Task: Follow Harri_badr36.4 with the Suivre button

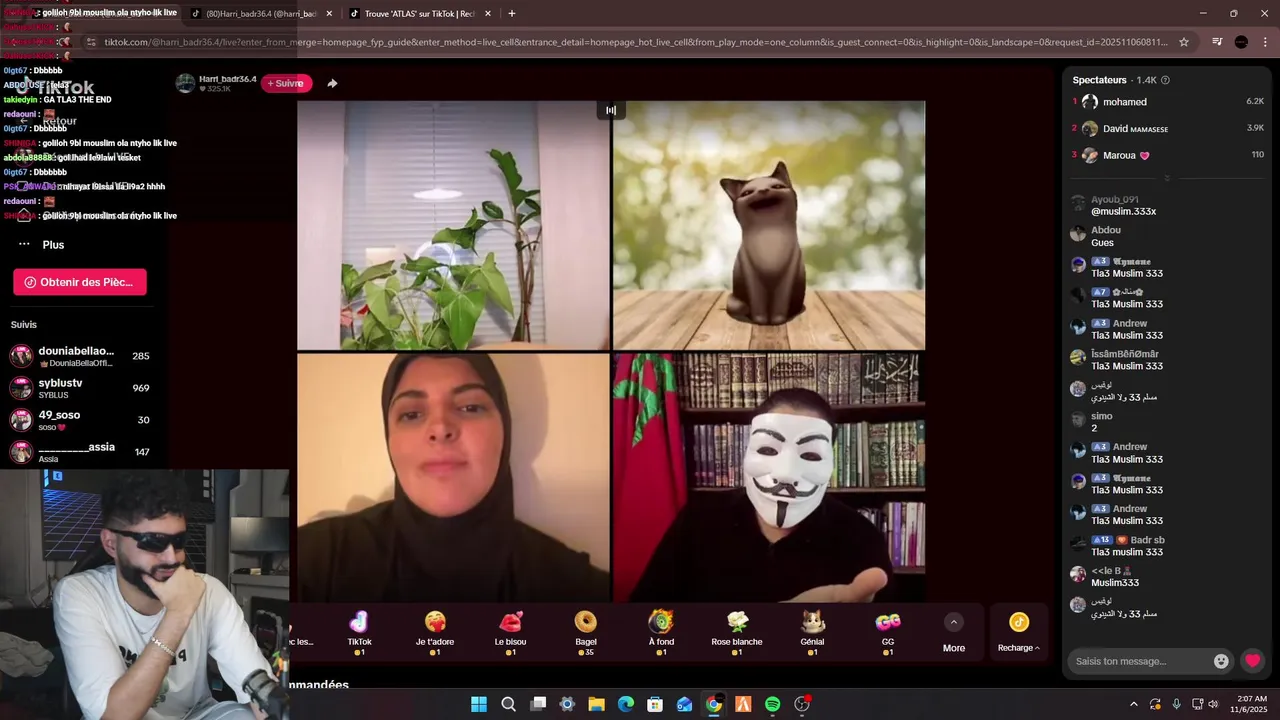Action: pyautogui.click(x=287, y=83)
